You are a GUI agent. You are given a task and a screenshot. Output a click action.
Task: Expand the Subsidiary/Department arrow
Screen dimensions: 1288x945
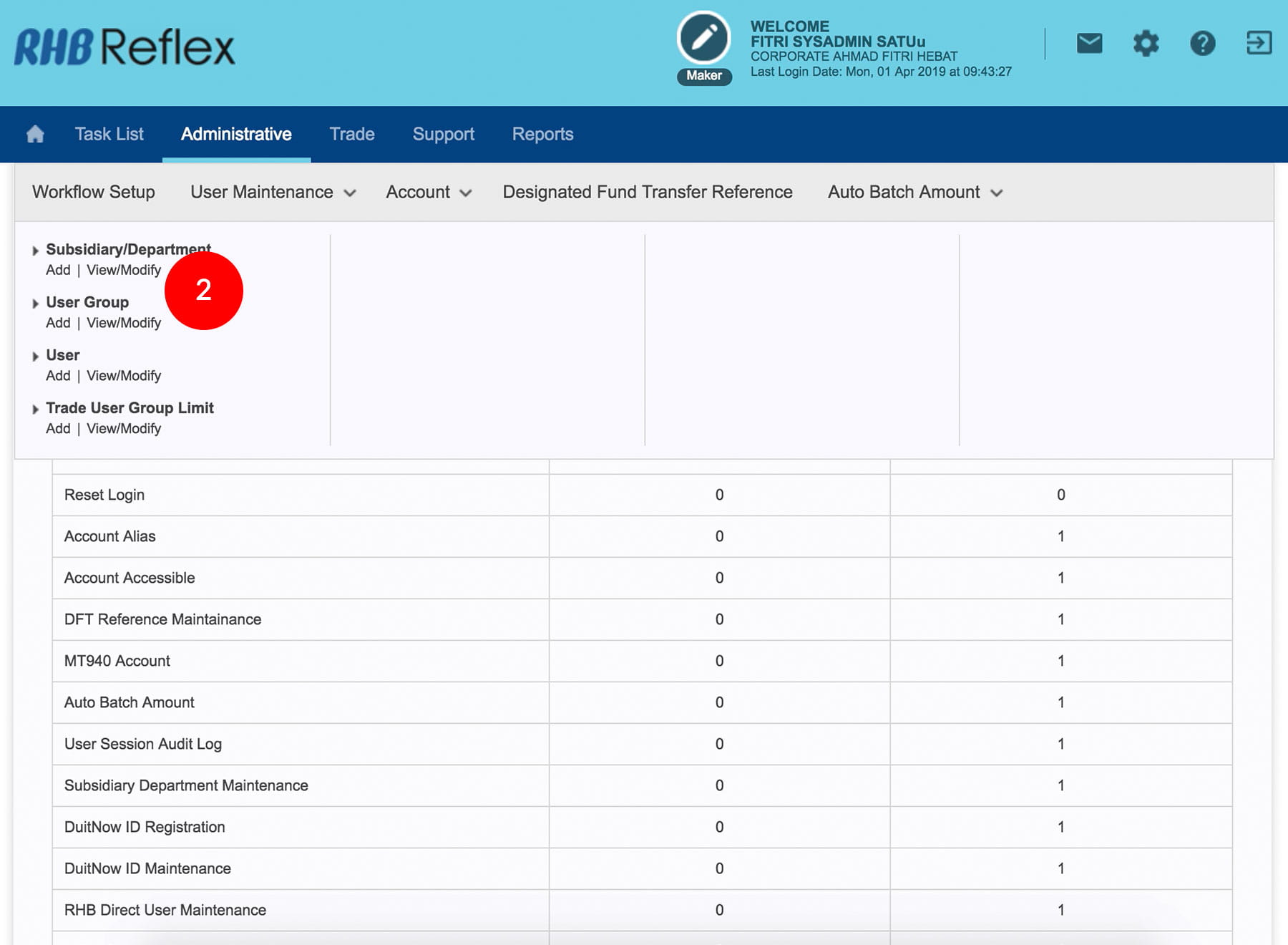tap(35, 251)
